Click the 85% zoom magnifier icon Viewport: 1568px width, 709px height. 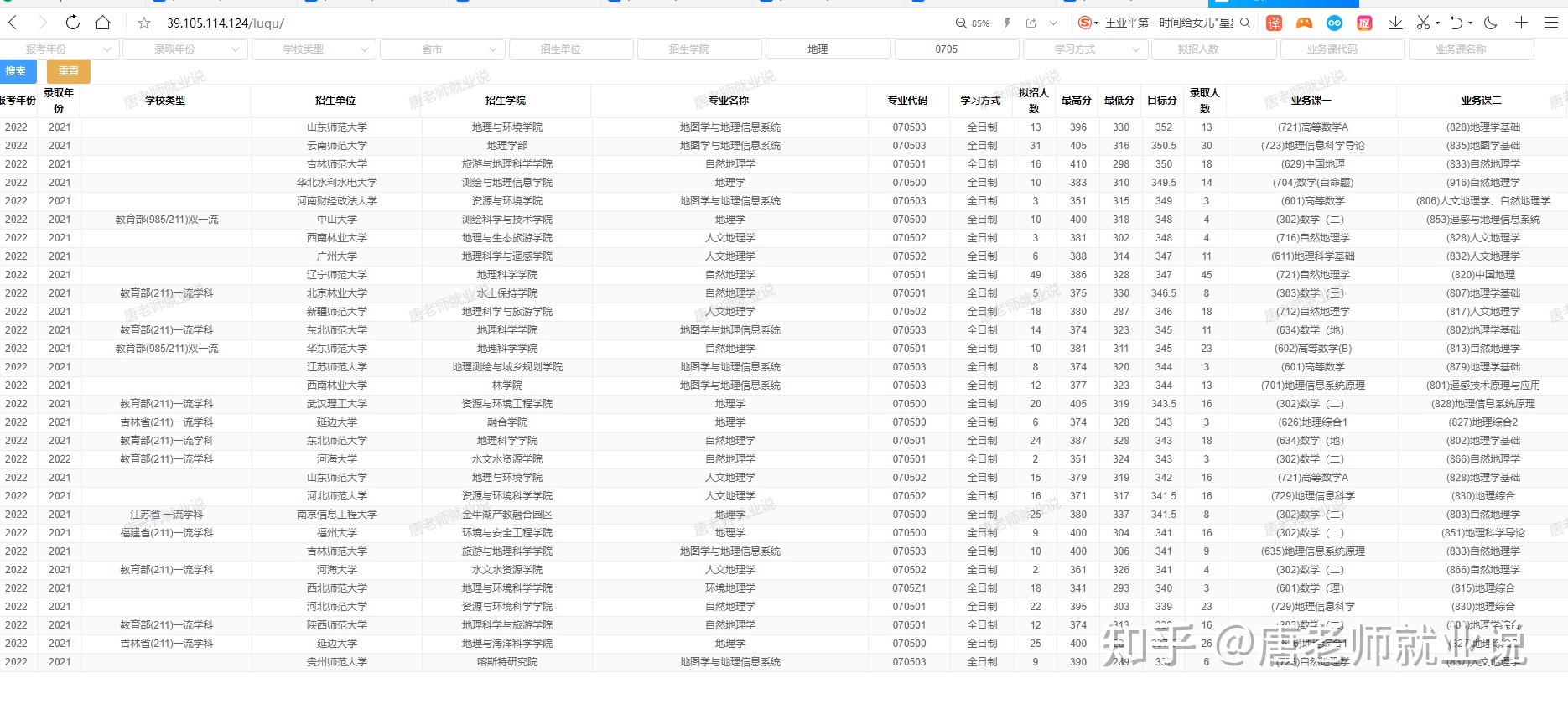tap(961, 23)
